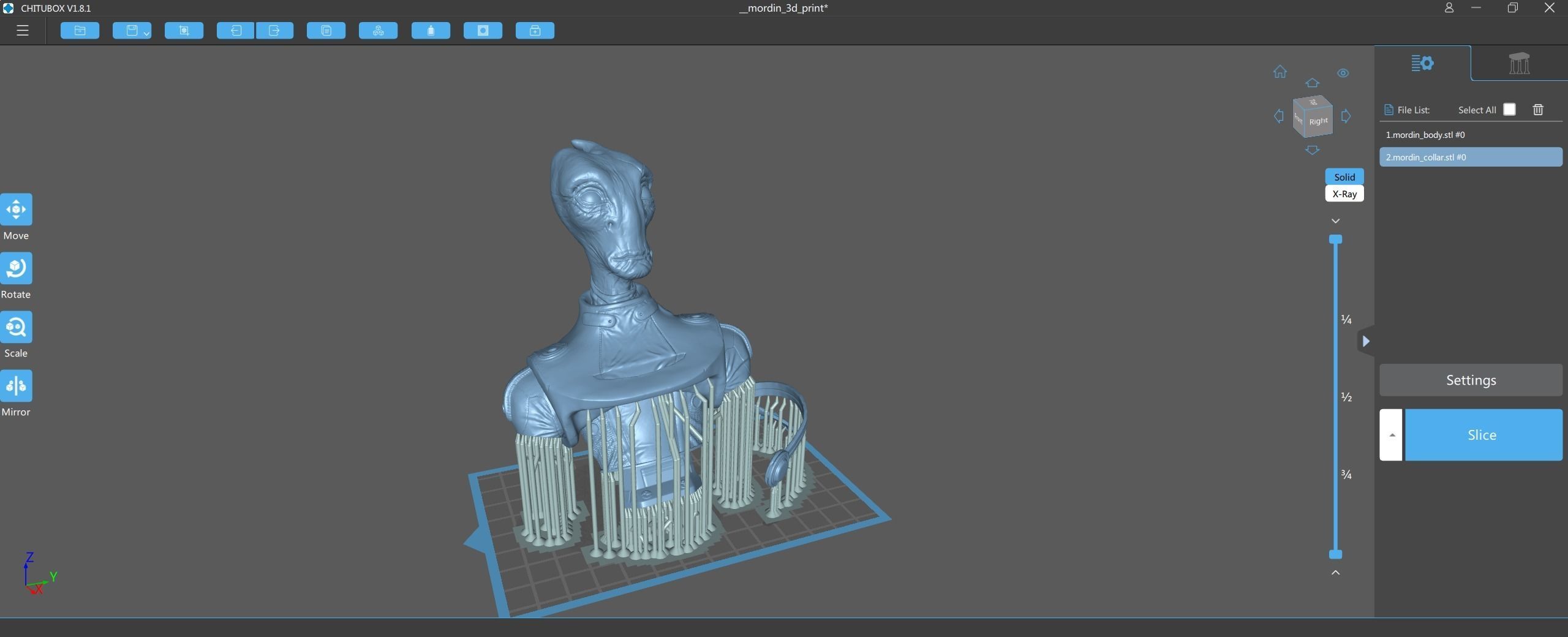Select the Rotate tool
This screenshot has height=637, width=1568.
[16, 268]
